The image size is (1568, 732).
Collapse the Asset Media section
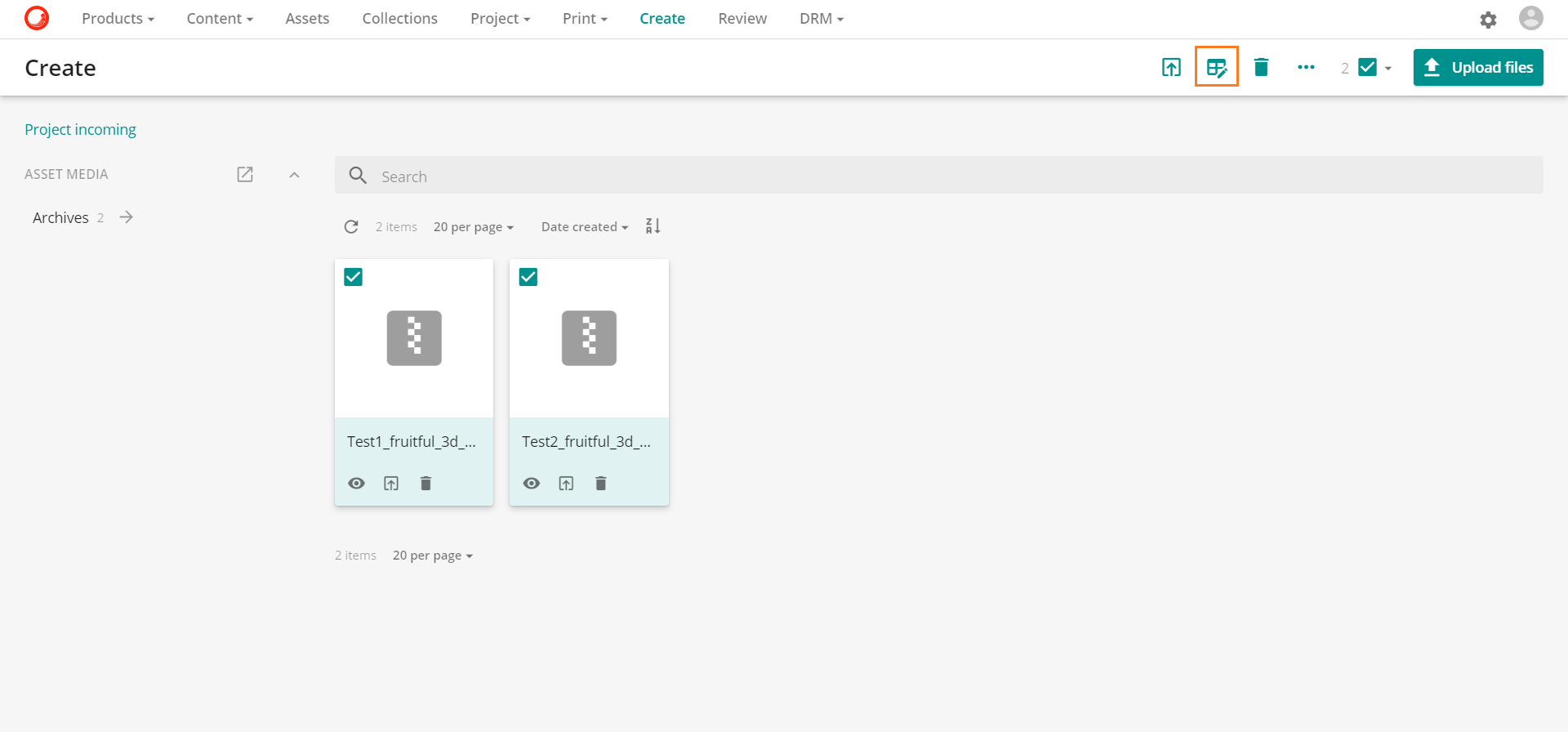click(294, 175)
